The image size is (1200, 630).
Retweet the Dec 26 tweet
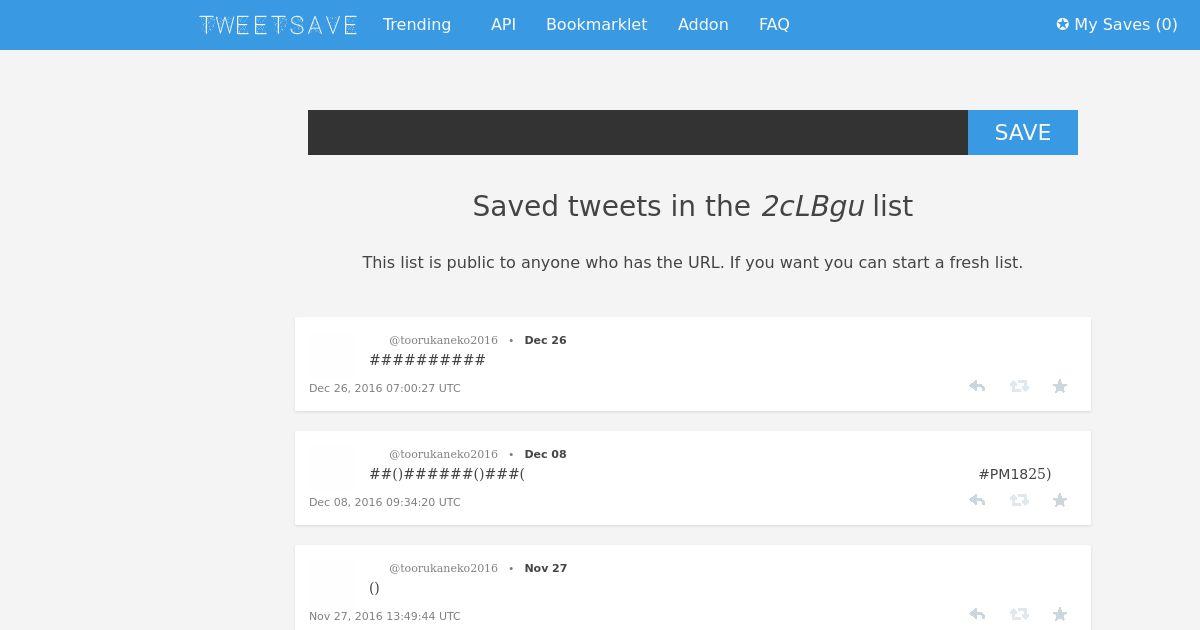[x=1019, y=386]
